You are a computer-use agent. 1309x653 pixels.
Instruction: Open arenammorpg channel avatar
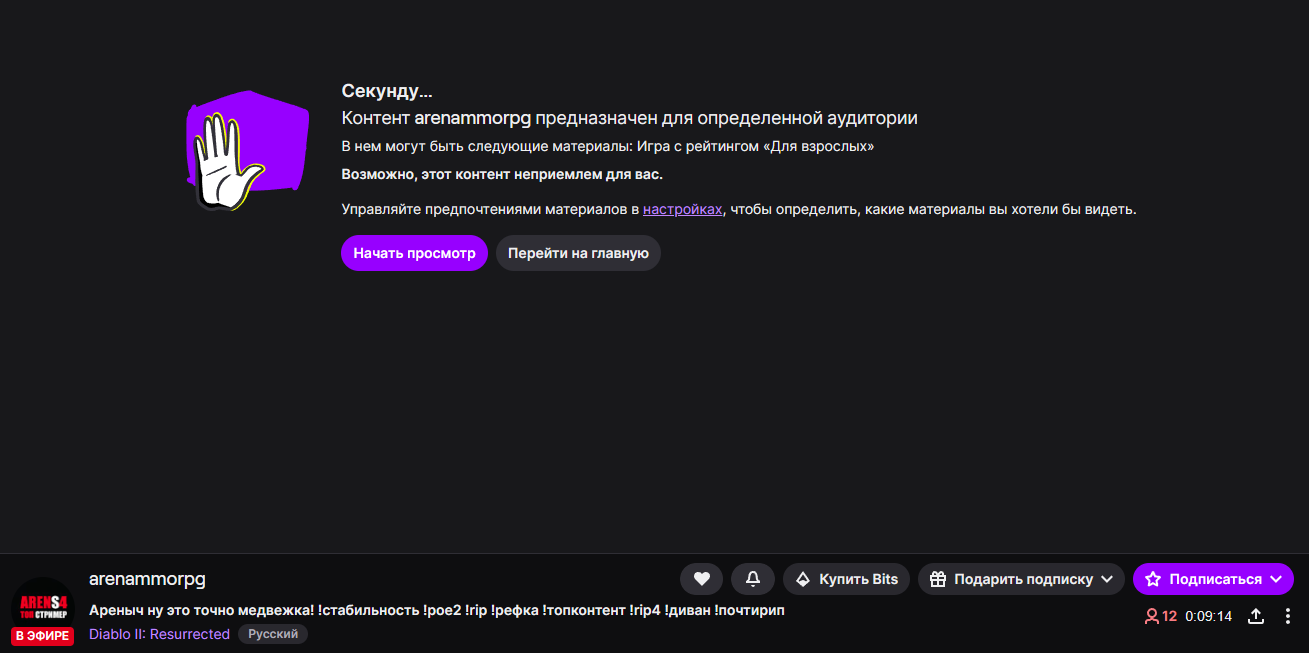click(42, 605)
